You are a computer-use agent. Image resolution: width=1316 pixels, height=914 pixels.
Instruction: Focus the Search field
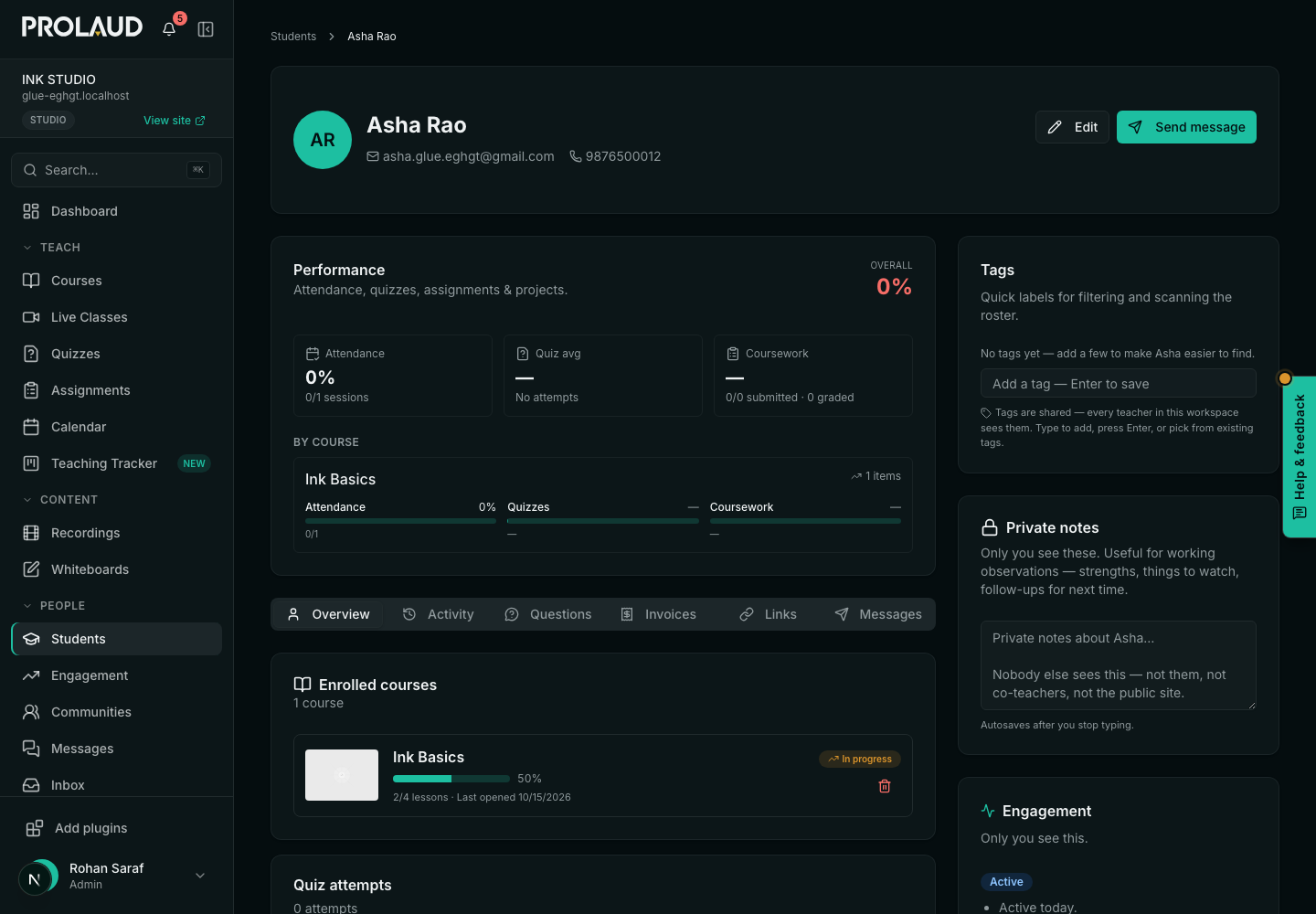coord(116,170)
